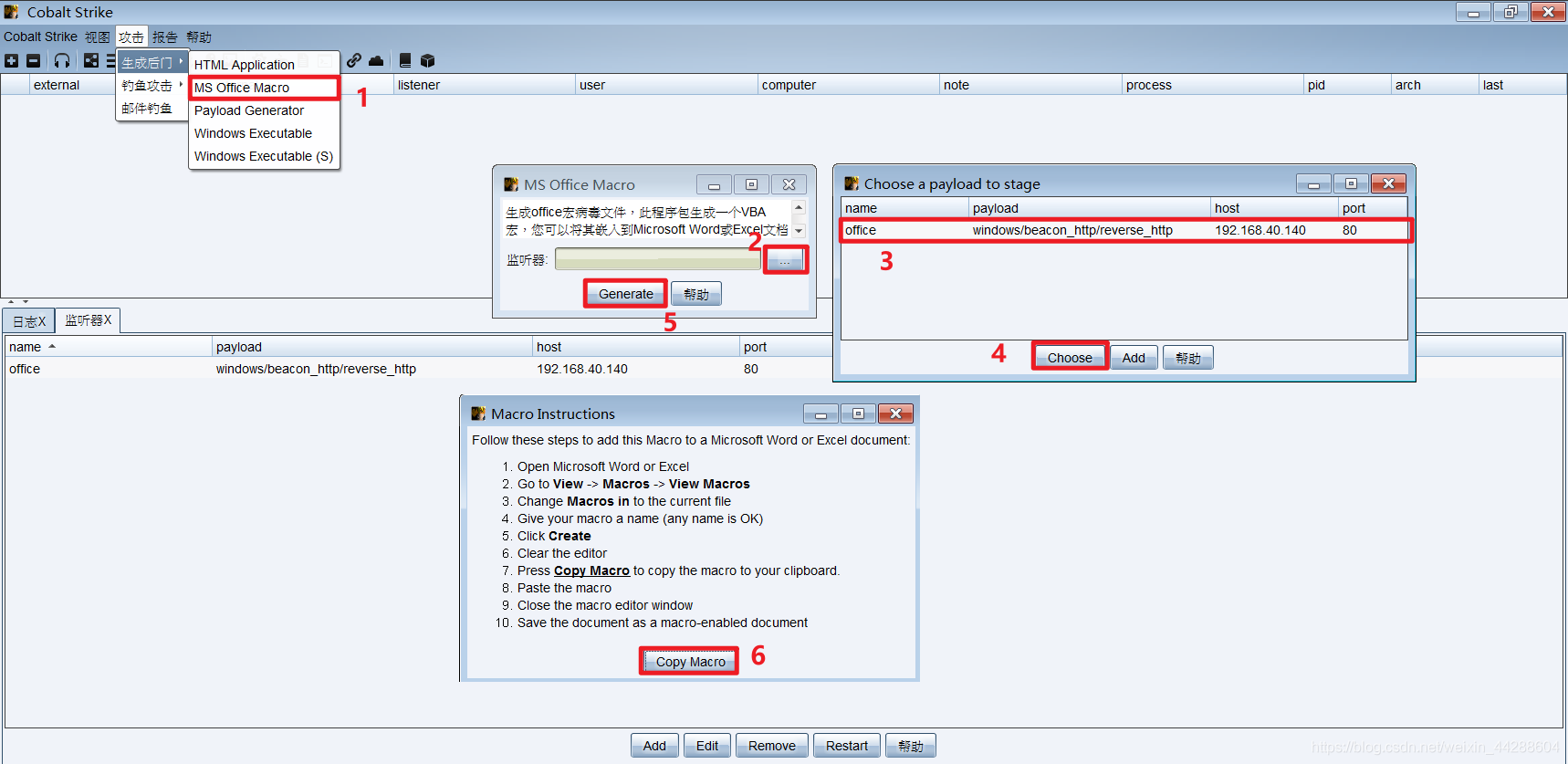Click Choose to confirm payload listener
This screenshot has height=764, width=1568.
1069,357
